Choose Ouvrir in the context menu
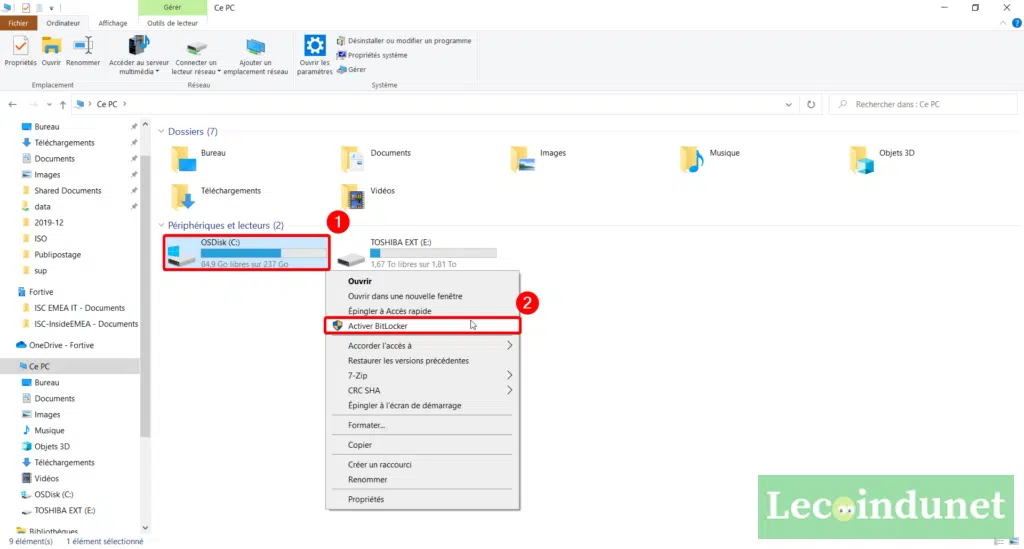Screen dimensions: 1024x549 coord(423,281)
